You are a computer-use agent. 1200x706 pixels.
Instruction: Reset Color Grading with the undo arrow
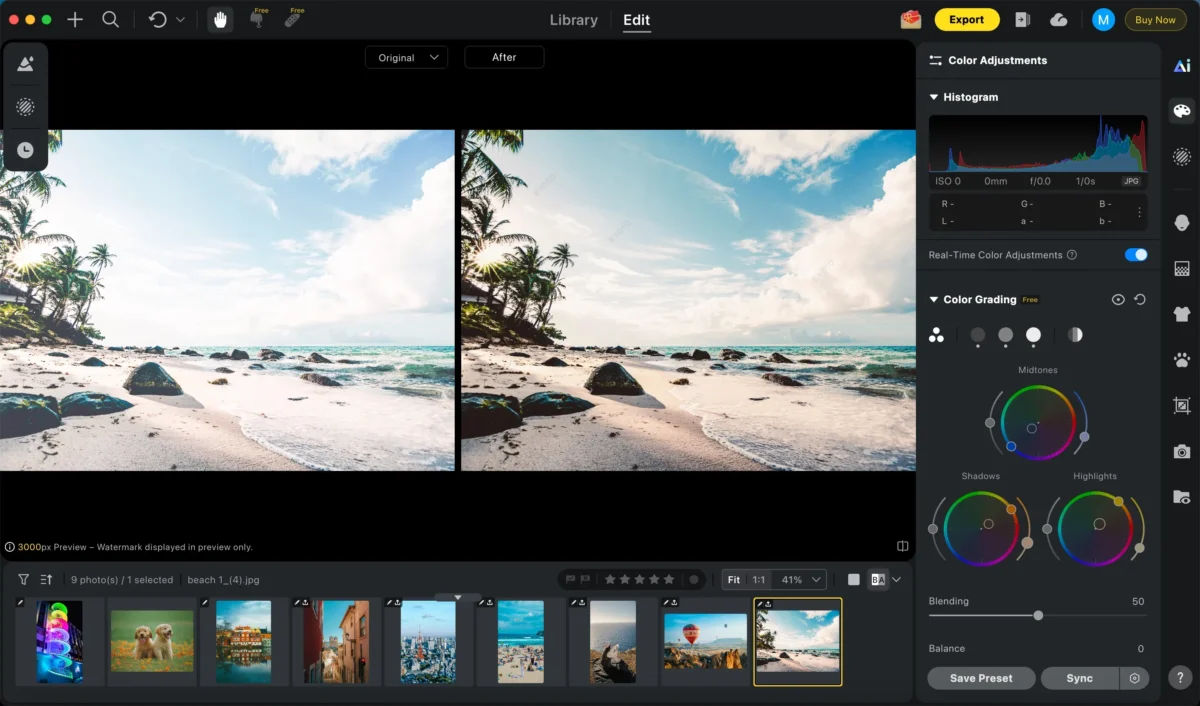1140,300
